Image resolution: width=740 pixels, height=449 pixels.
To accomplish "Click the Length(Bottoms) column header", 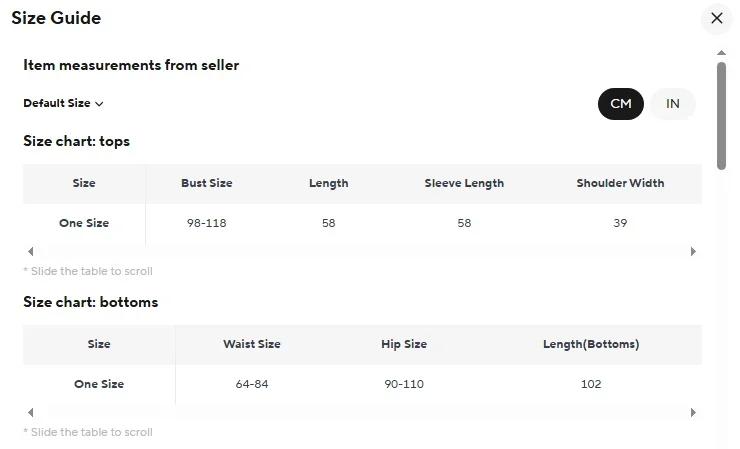I will (591, 344).
